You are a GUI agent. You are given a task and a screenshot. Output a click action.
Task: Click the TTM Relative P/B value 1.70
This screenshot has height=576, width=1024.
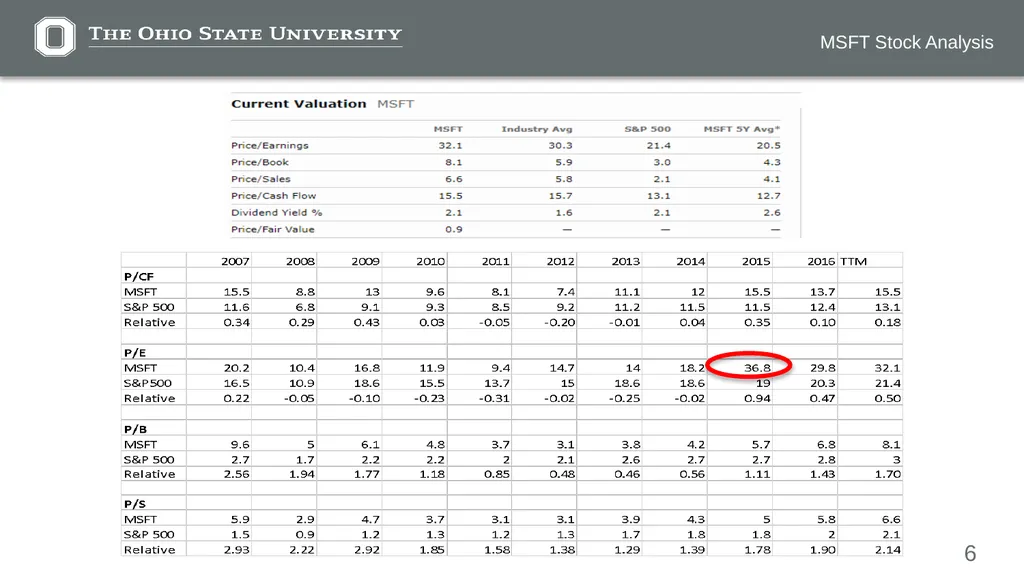click(x=888, y=475)
